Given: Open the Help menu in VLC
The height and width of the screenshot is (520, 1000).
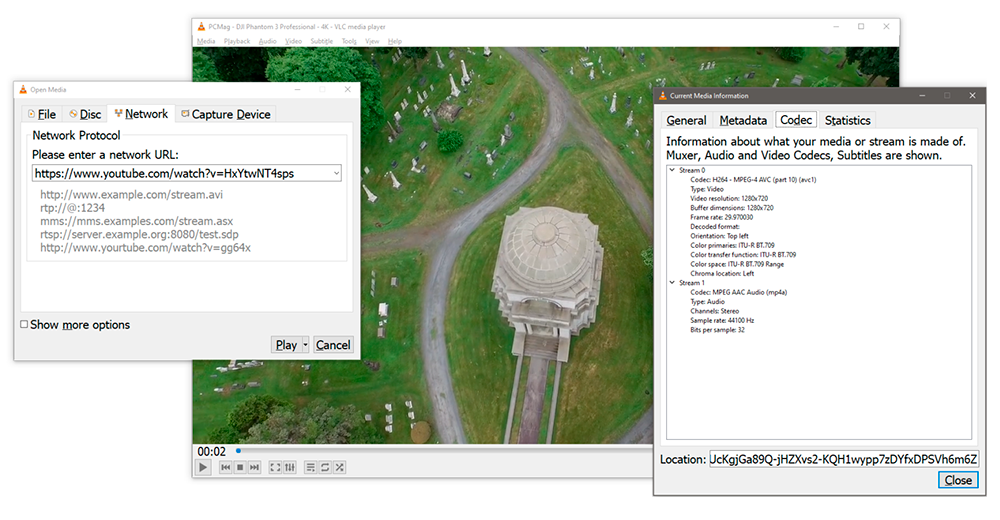Looking at the screenshot, I should [x=395, y=41].
